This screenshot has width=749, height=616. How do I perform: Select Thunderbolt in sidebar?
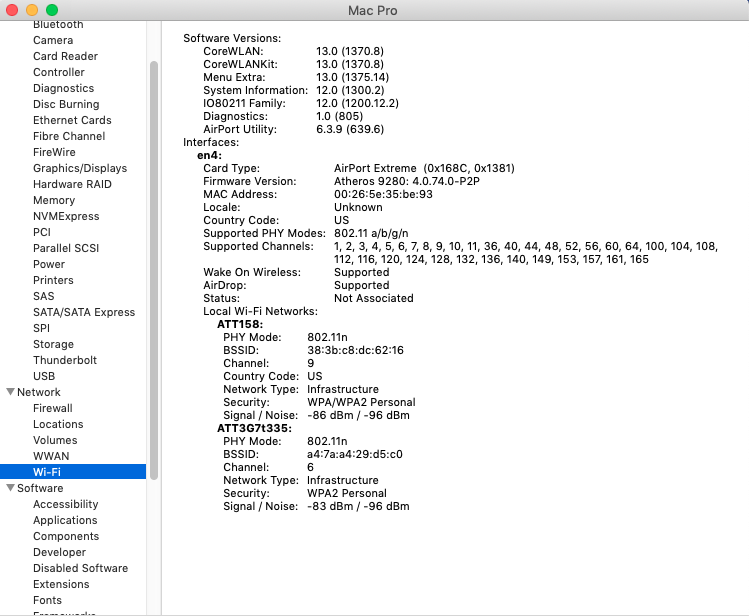(65, 360)
